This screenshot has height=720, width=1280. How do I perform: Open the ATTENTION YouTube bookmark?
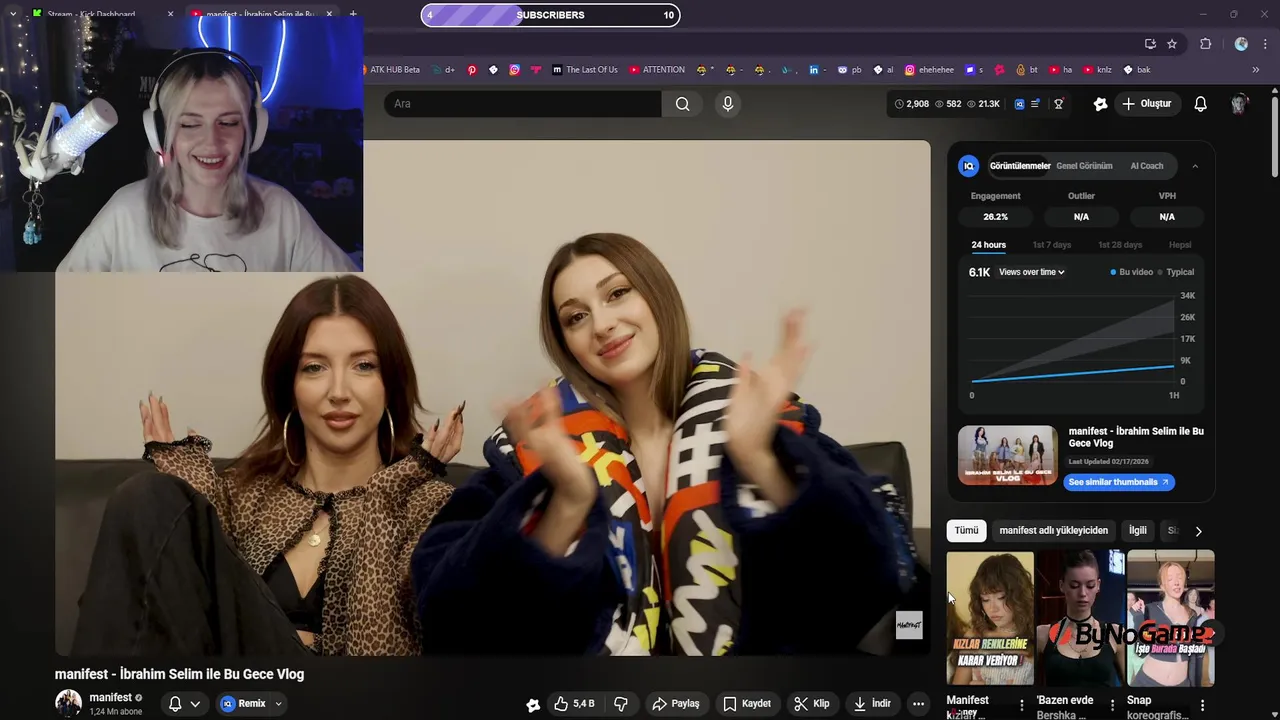click(x=657, y=70)
